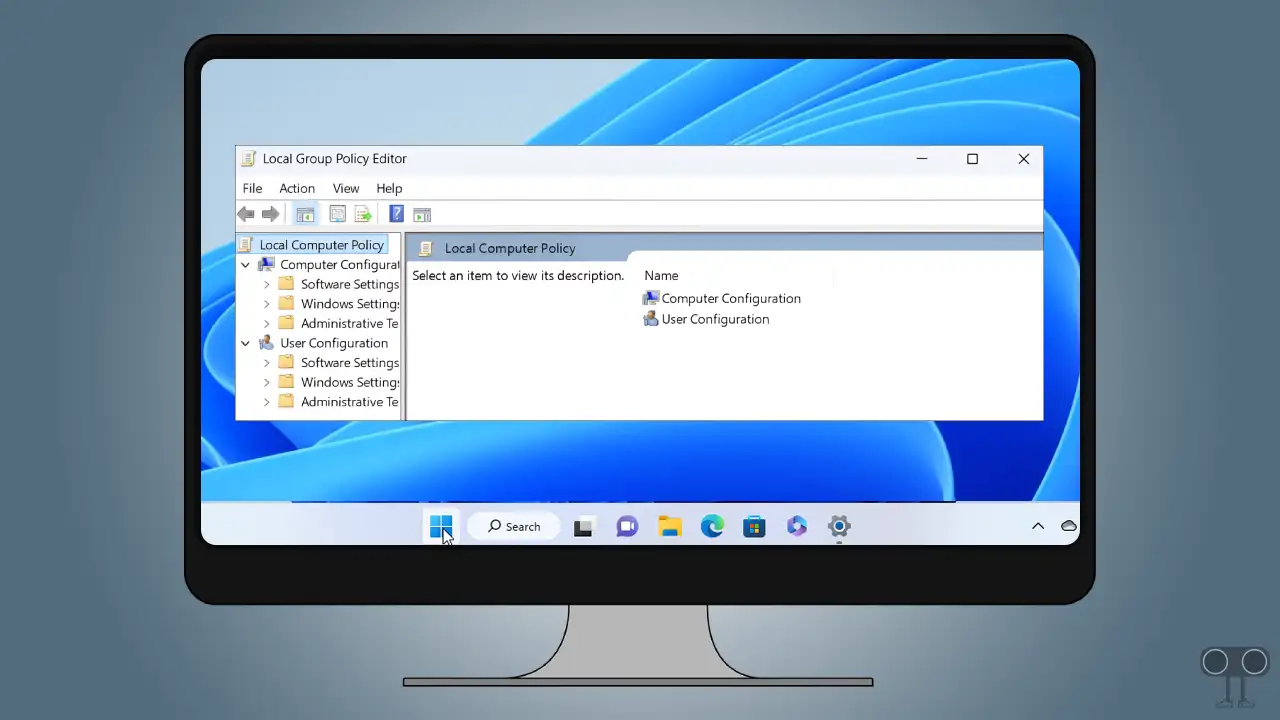Minimize the Local Group Policy Editor window
The width and height of the screenshot is (1280, 720).
[922, 158]
